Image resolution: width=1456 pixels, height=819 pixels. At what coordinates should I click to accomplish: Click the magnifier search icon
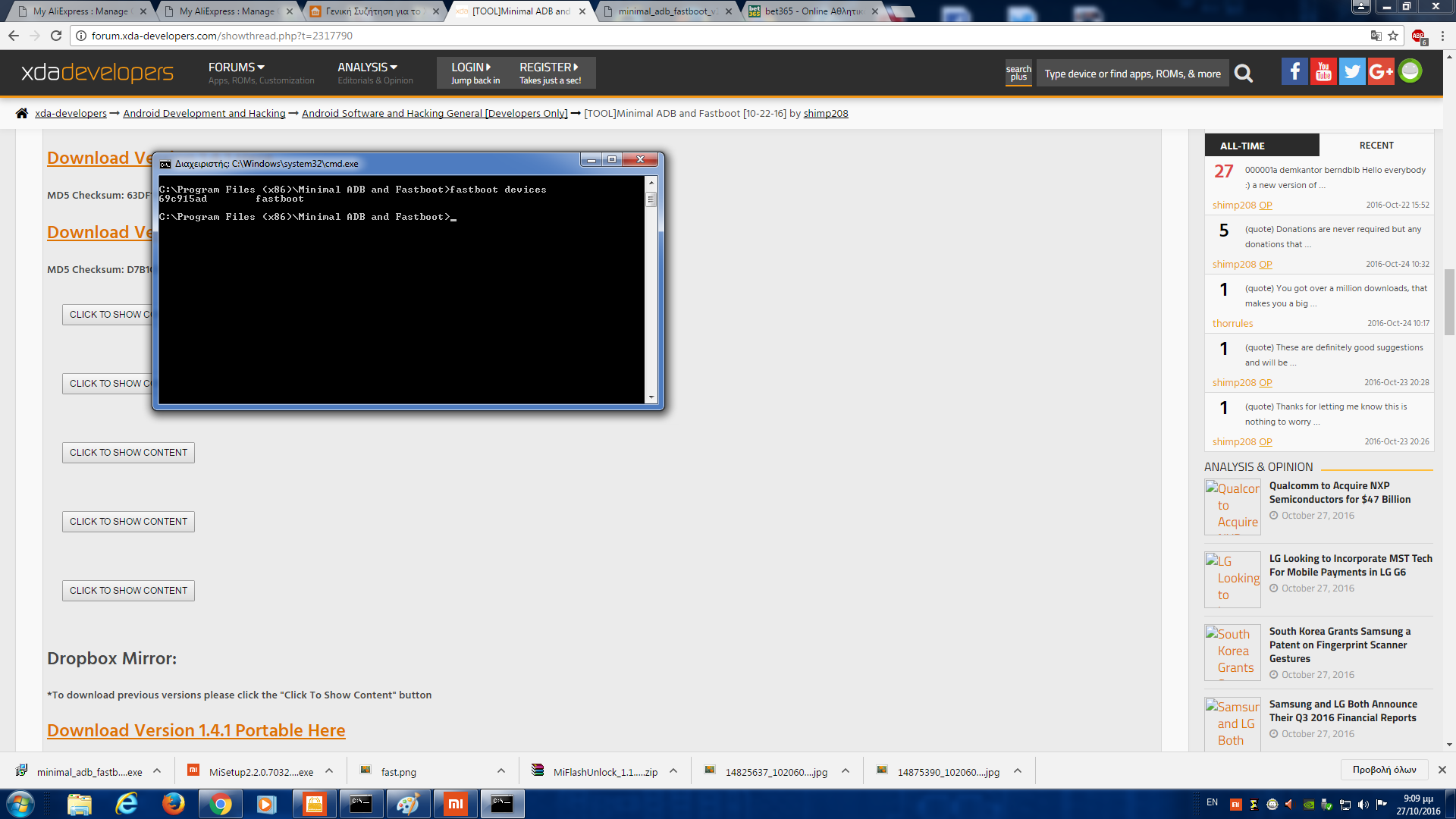click(x=1244, y=74)
